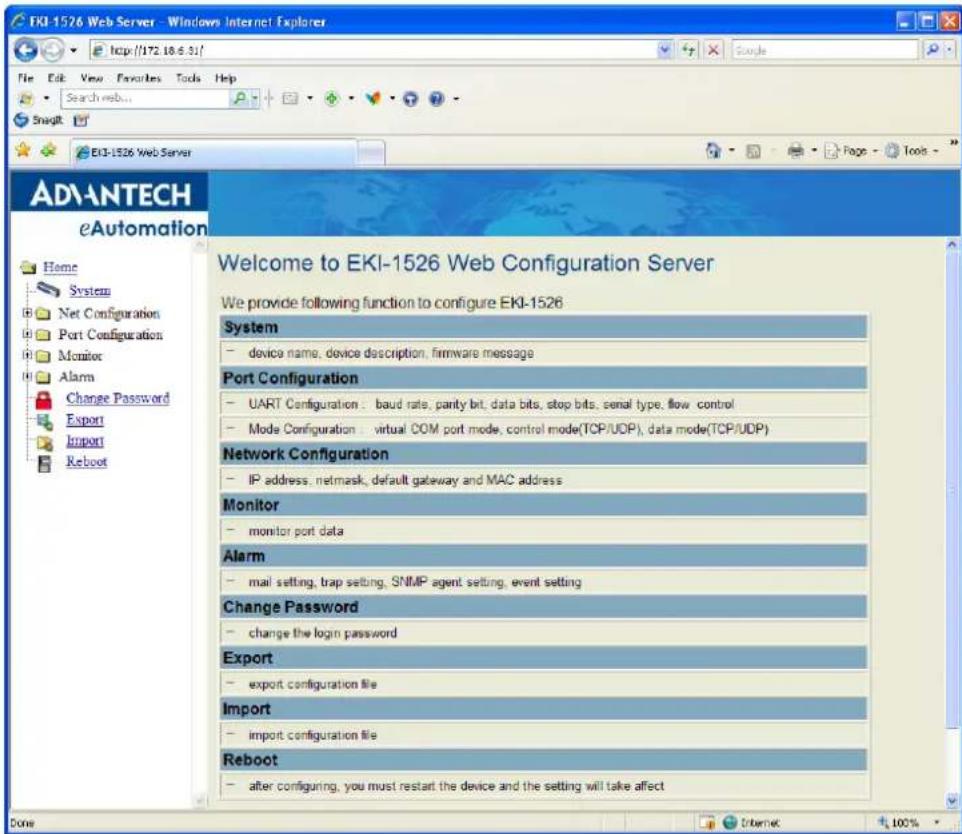The height and width of the screenshot is (834, 962).
Task: Show more commands with the double chevron
Action: pyautogui.click(x=953, y=143)
